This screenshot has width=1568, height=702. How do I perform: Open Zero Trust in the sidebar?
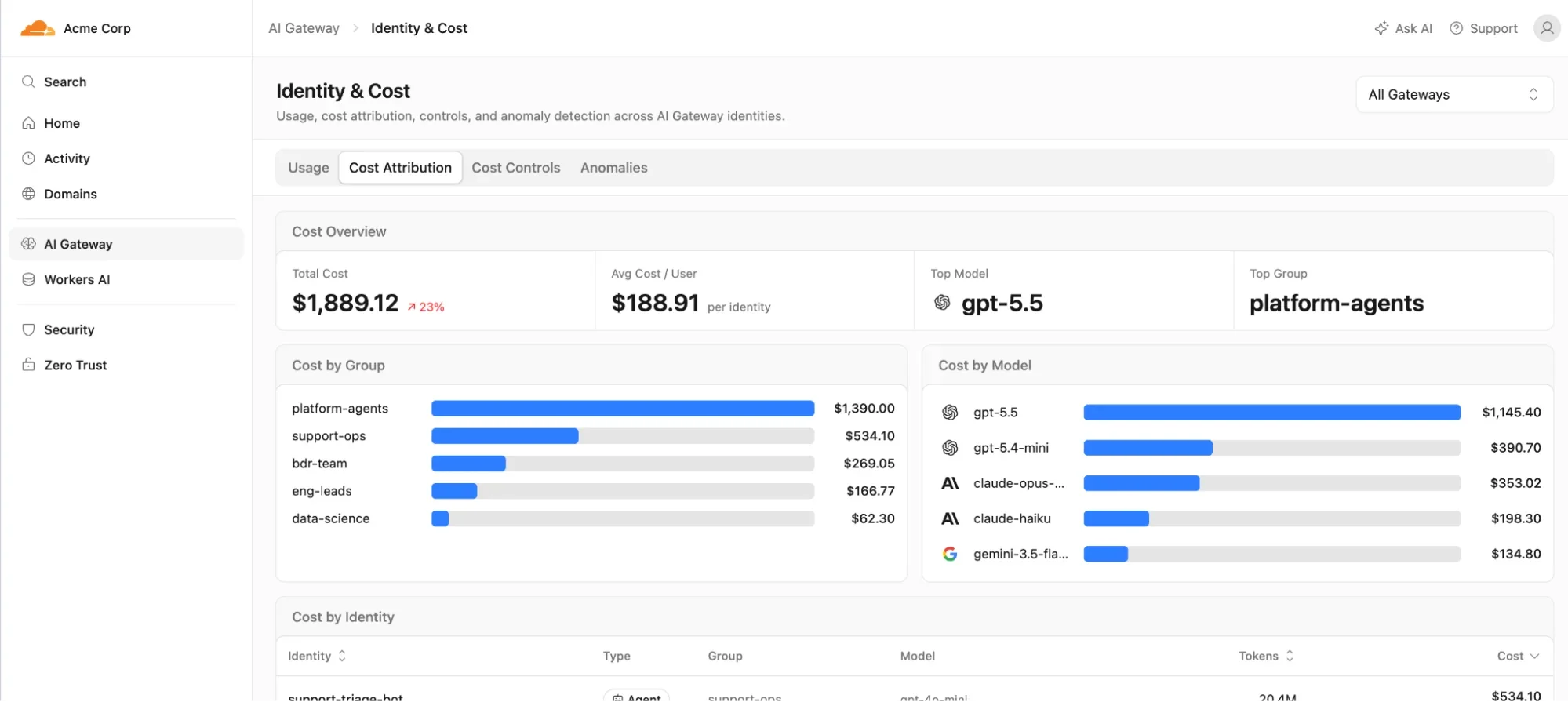click(126, 365)
